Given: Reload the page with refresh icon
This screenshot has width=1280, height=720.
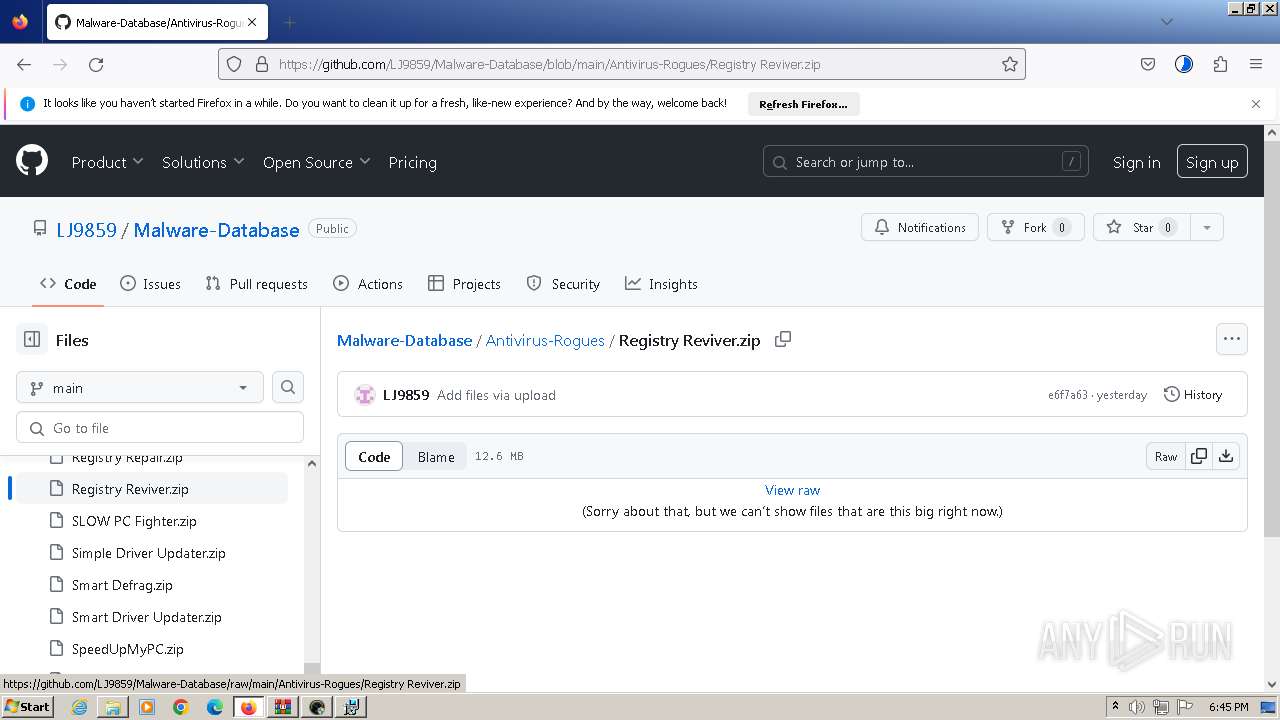Looking at the screenshot, I should click(96, 64).
